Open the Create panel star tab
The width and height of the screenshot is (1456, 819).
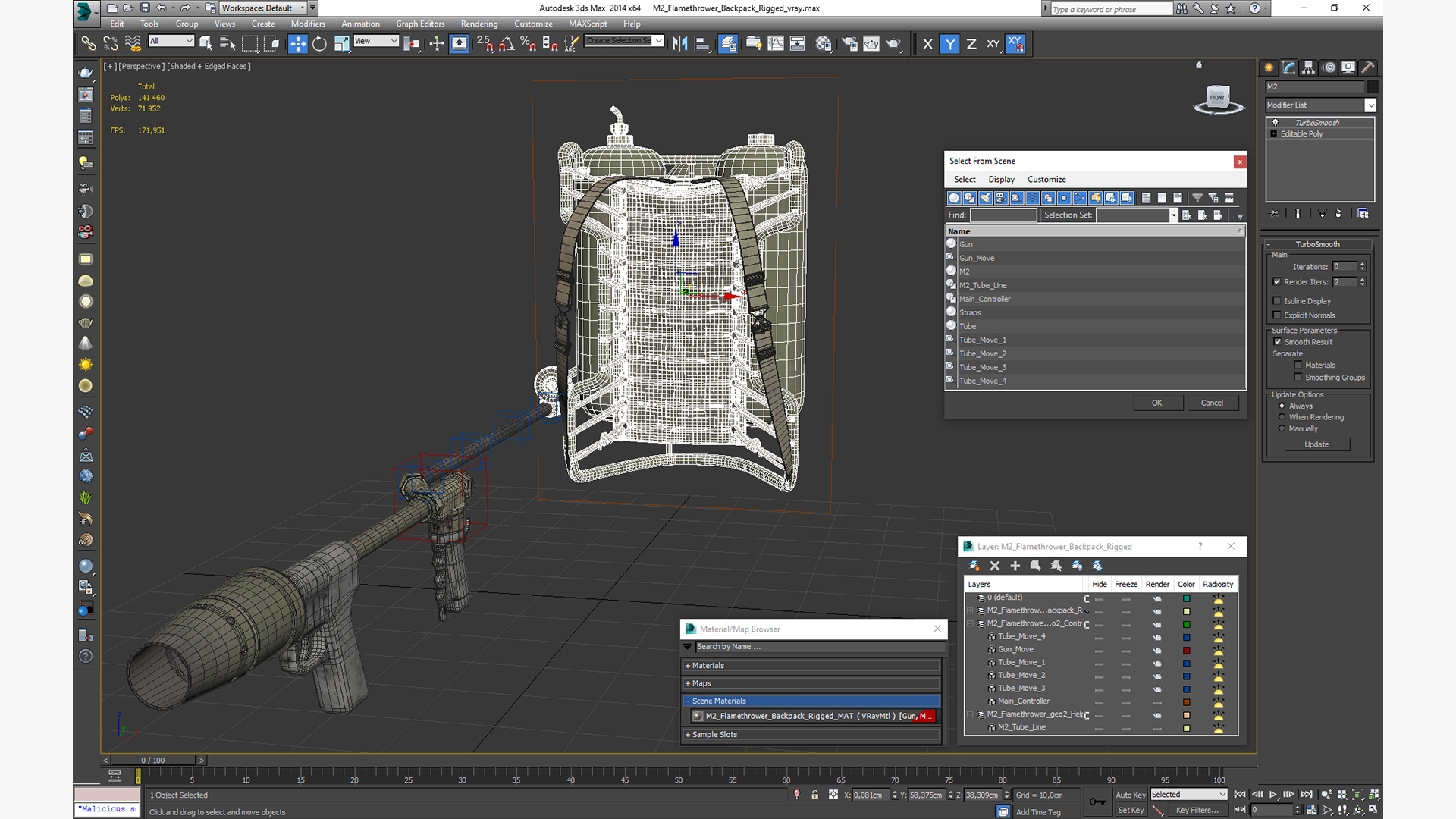click(1269, 67)
